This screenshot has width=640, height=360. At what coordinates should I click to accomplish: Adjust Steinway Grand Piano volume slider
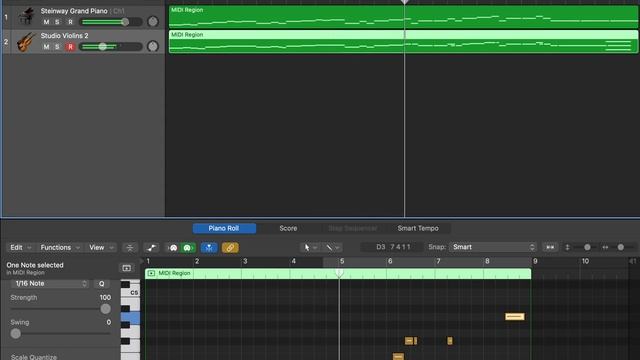[125, 22]
